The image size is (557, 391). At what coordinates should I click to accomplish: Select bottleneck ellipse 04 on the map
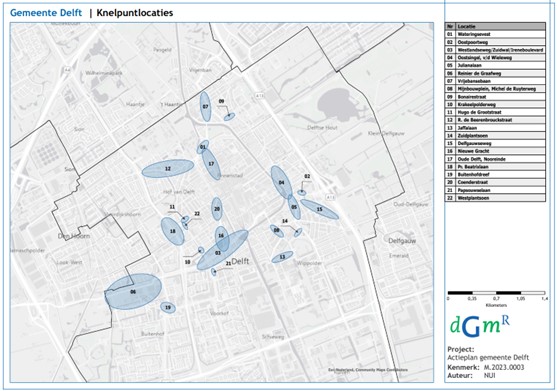click(282, 183)
